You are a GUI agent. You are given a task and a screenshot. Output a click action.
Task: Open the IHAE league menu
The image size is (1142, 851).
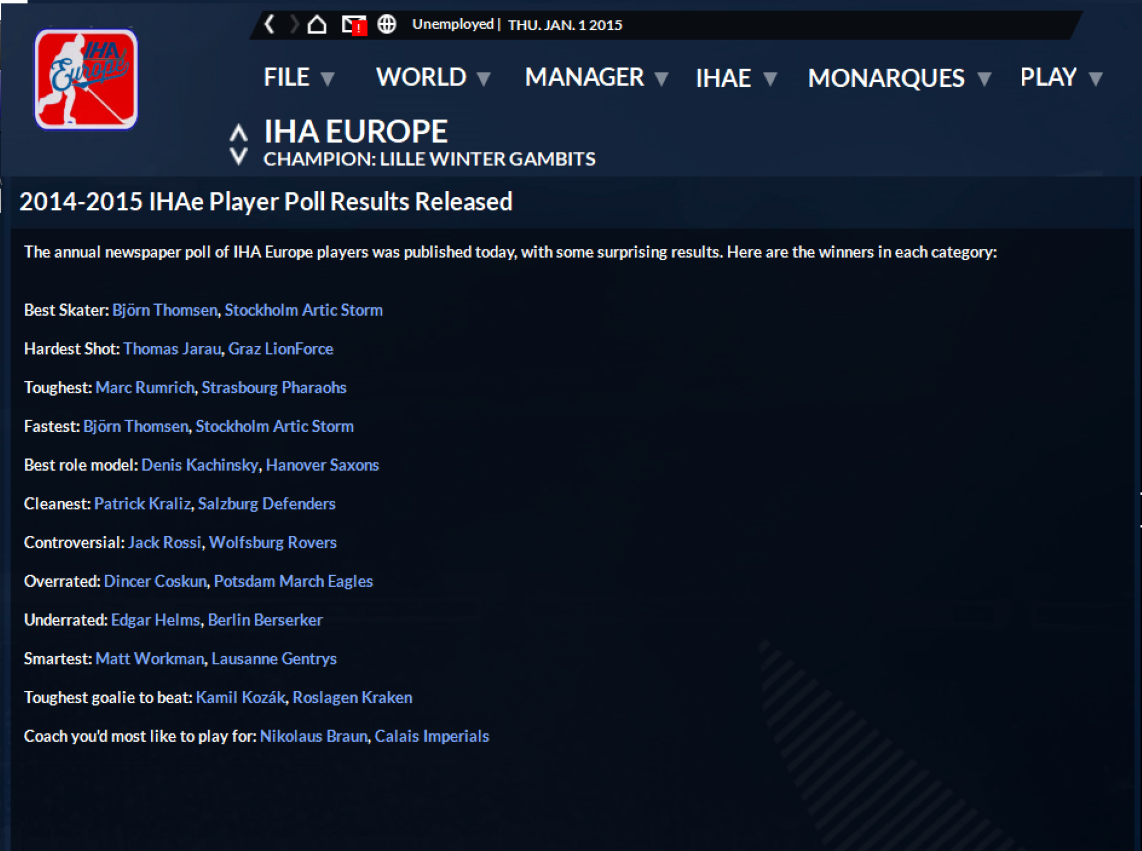(x=736, y=78)
